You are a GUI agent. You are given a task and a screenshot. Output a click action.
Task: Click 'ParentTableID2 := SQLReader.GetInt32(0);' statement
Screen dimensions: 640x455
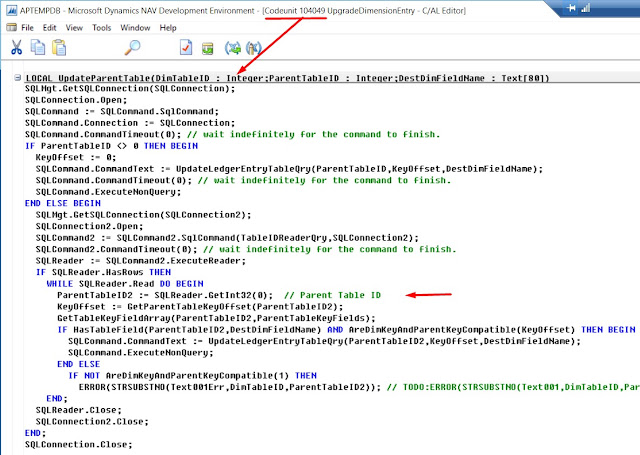pos(165,295)
